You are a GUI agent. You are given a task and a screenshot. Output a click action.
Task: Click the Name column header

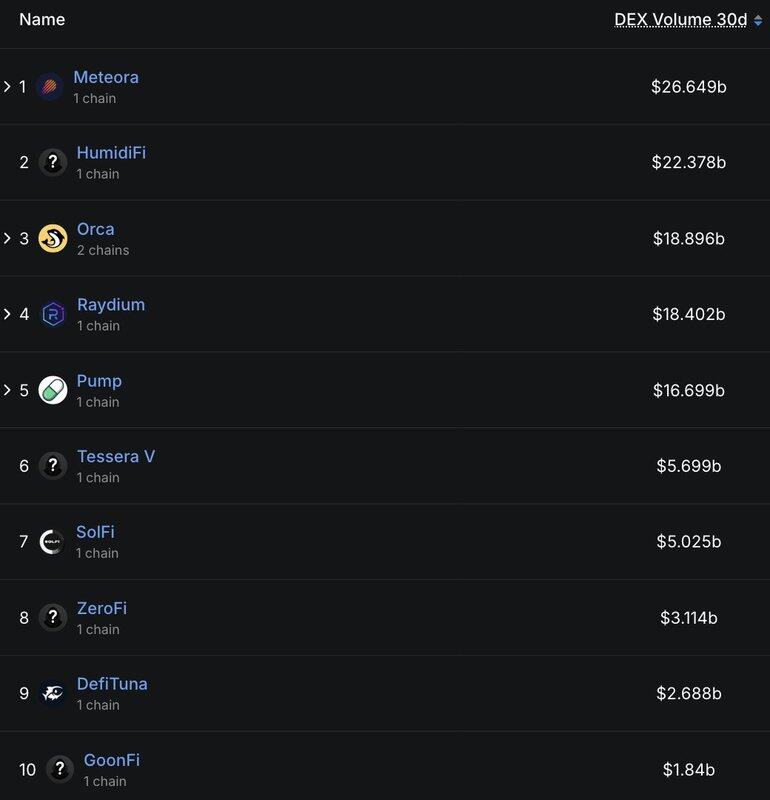coord(42,19)
